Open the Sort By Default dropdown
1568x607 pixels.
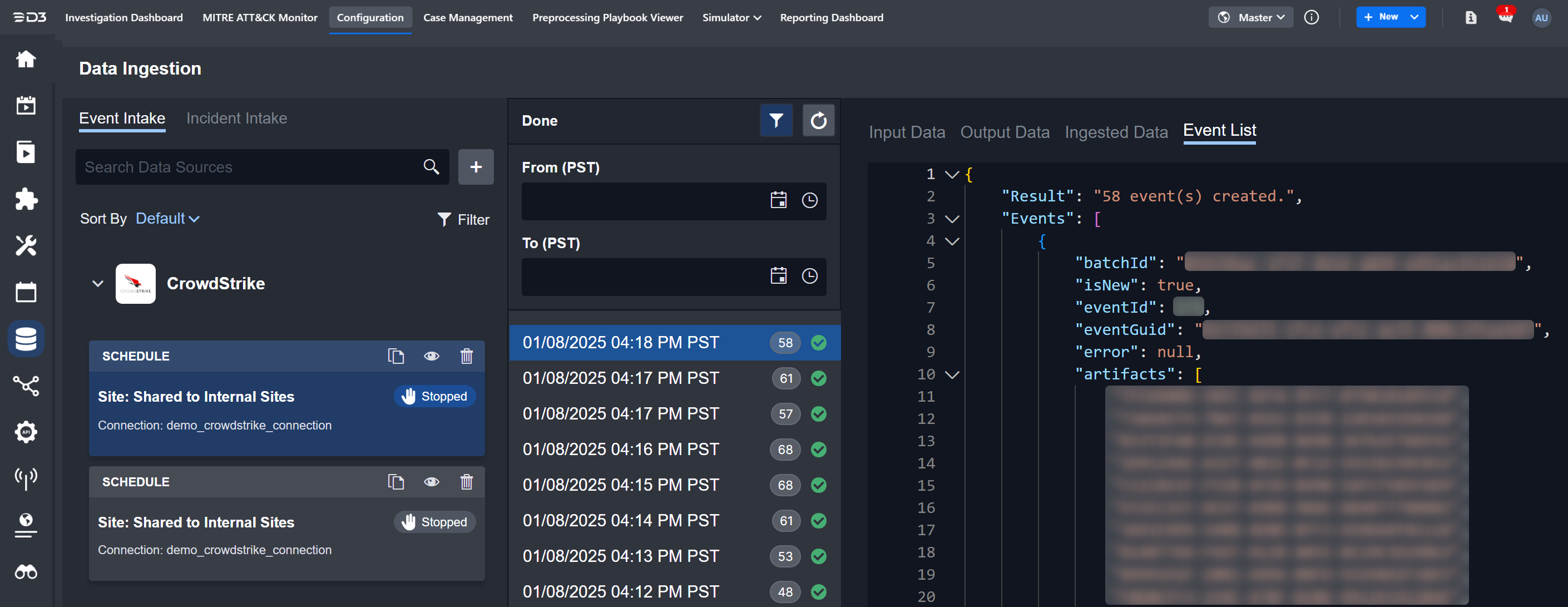pyautogui.click(x=167, y=219)
